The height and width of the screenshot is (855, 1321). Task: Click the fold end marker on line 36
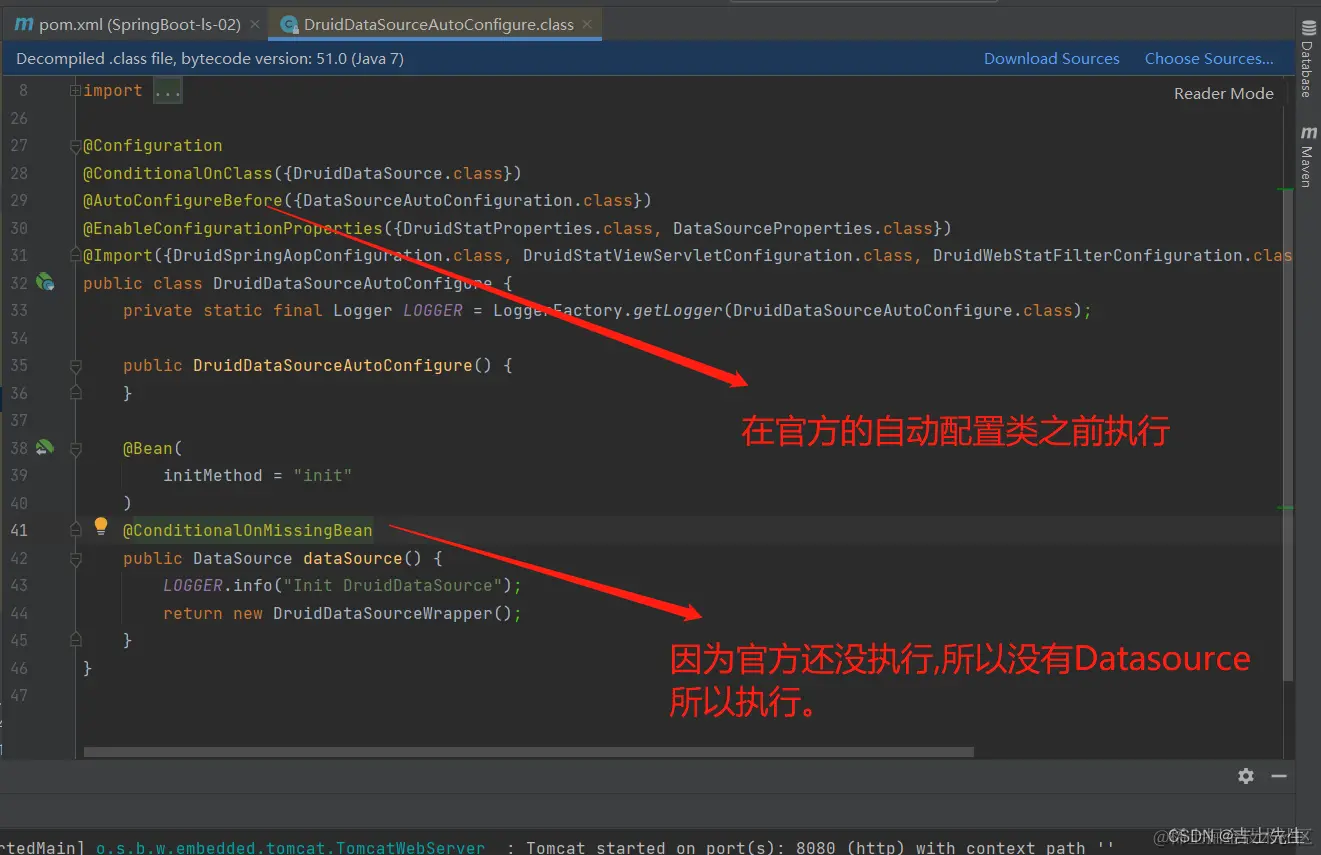click(75, 394)
